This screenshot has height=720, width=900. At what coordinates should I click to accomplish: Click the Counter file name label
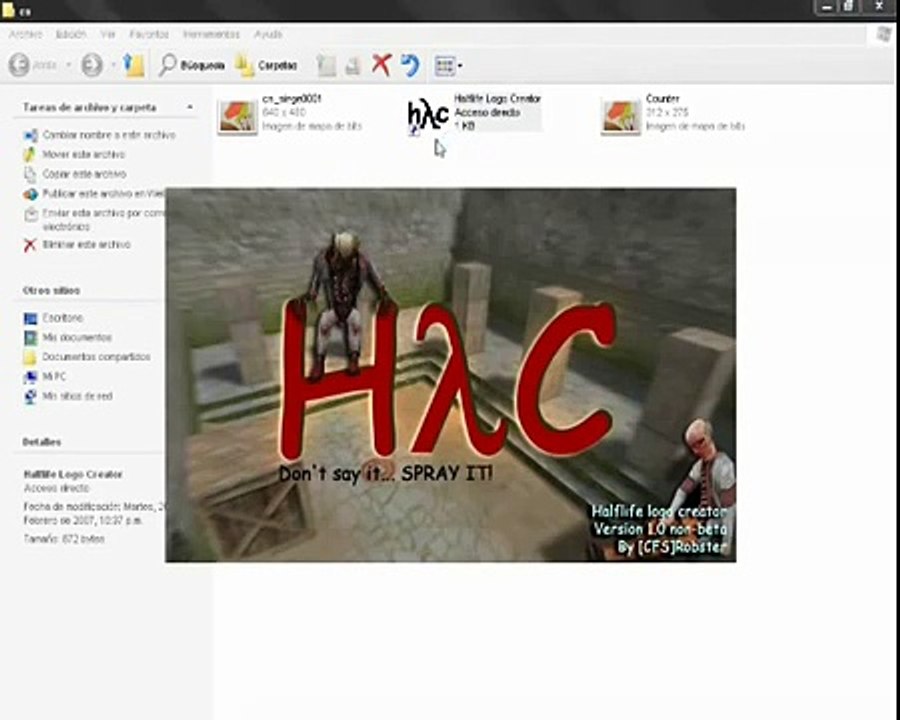(662, 99)
